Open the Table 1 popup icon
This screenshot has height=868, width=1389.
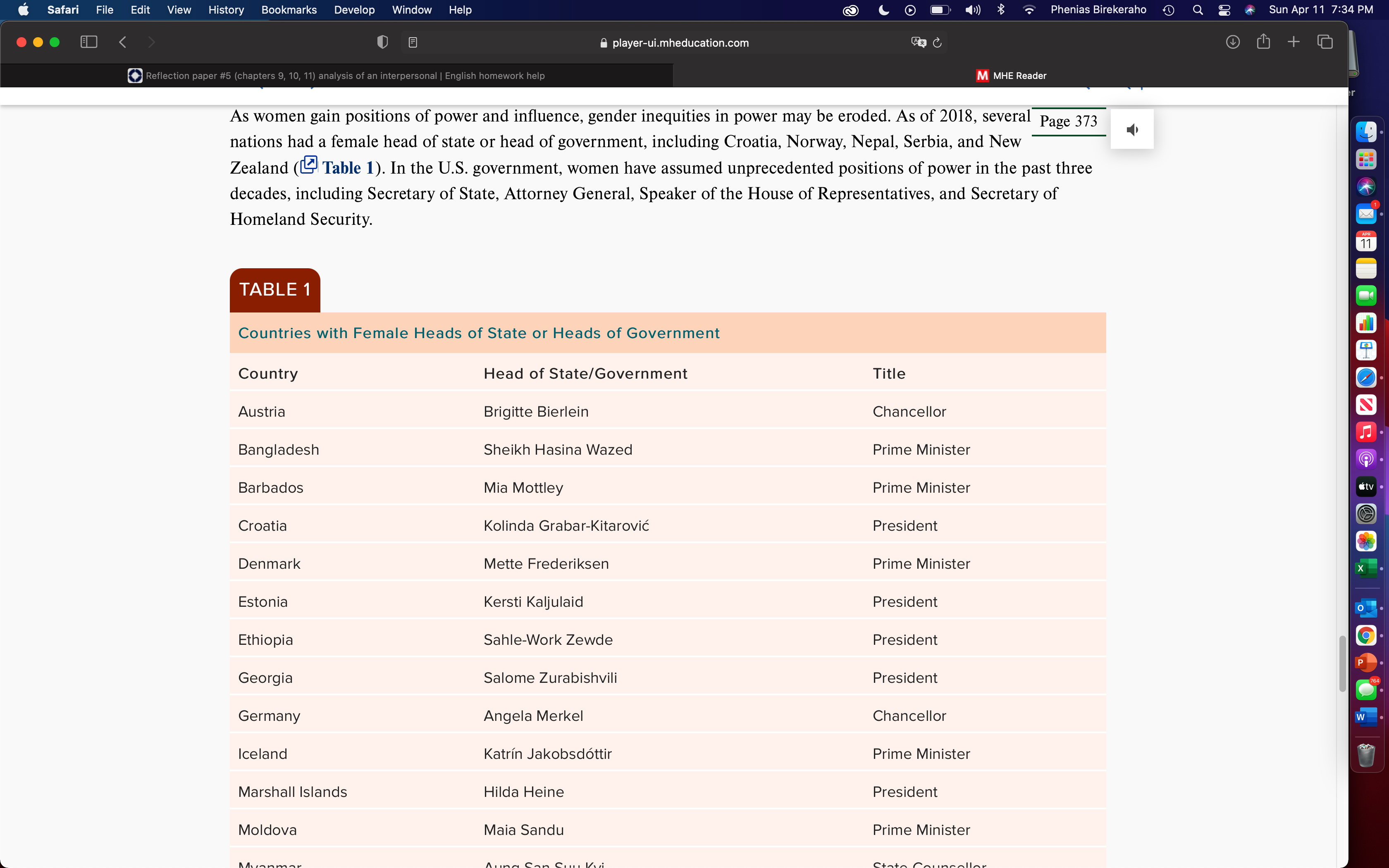click(308, 165)
